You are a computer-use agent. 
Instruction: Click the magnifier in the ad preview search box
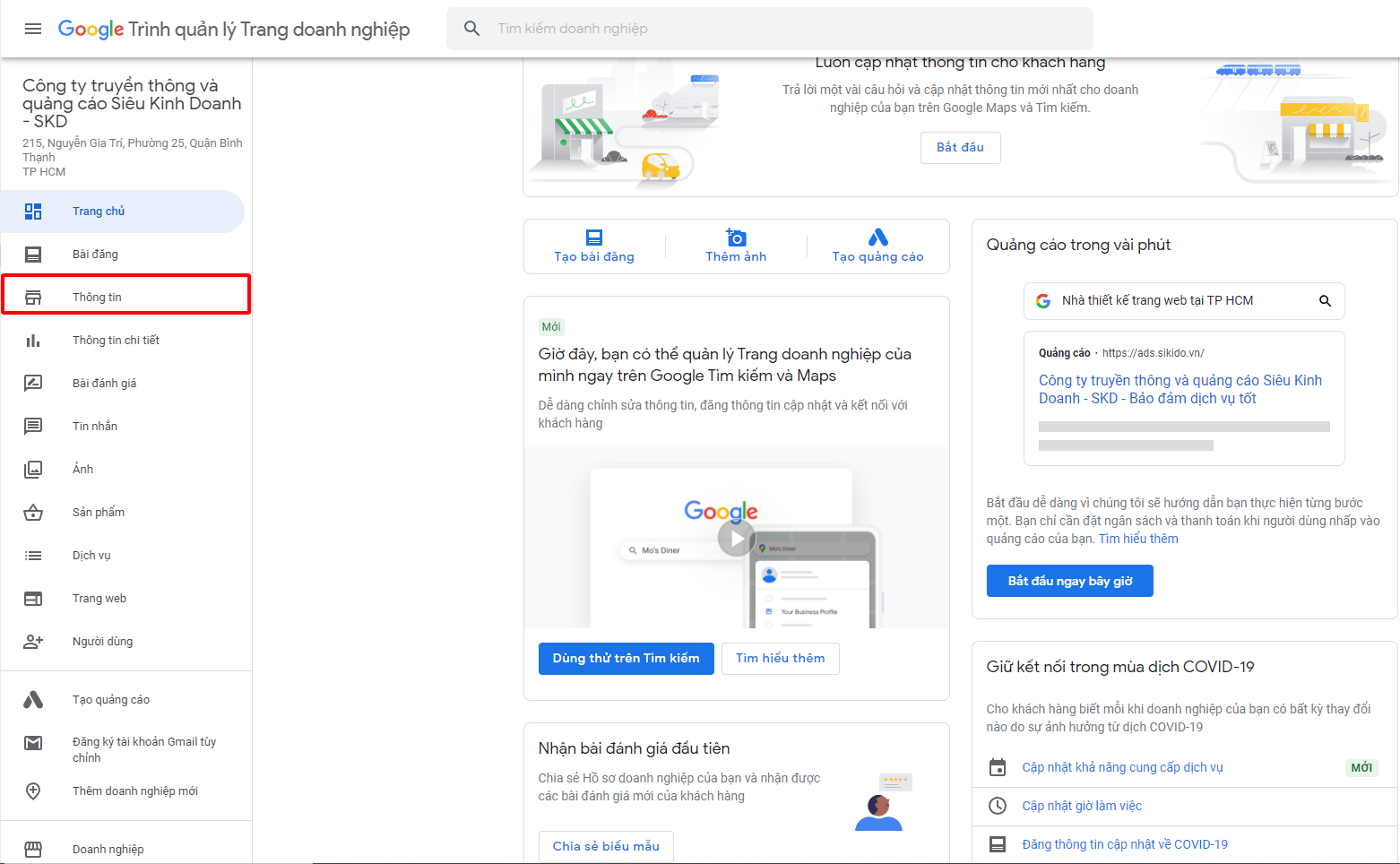(1325, 301)
